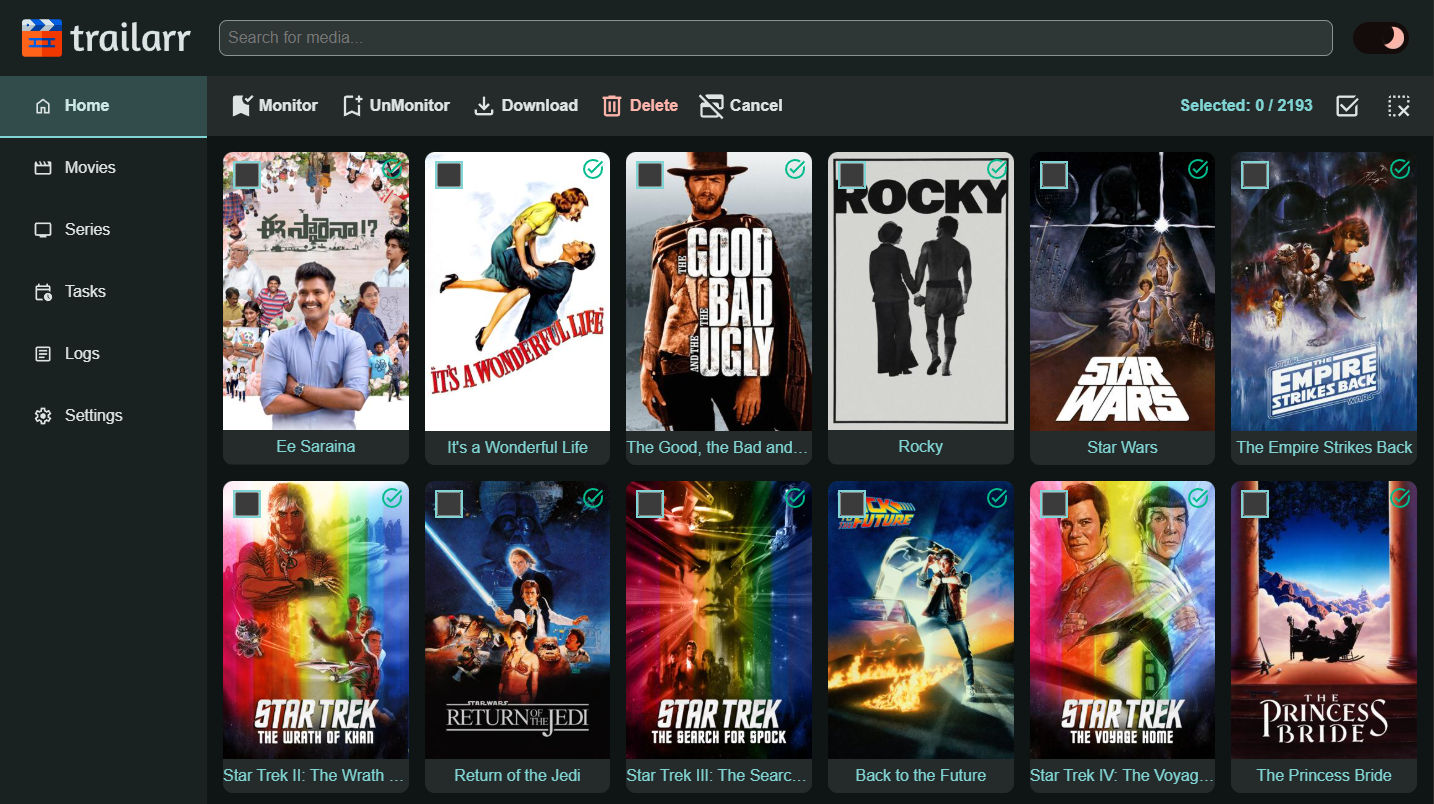Click the green status checkmark on Rocky
This screenshot has width=1434, height=804.
[x=997, y=169]
